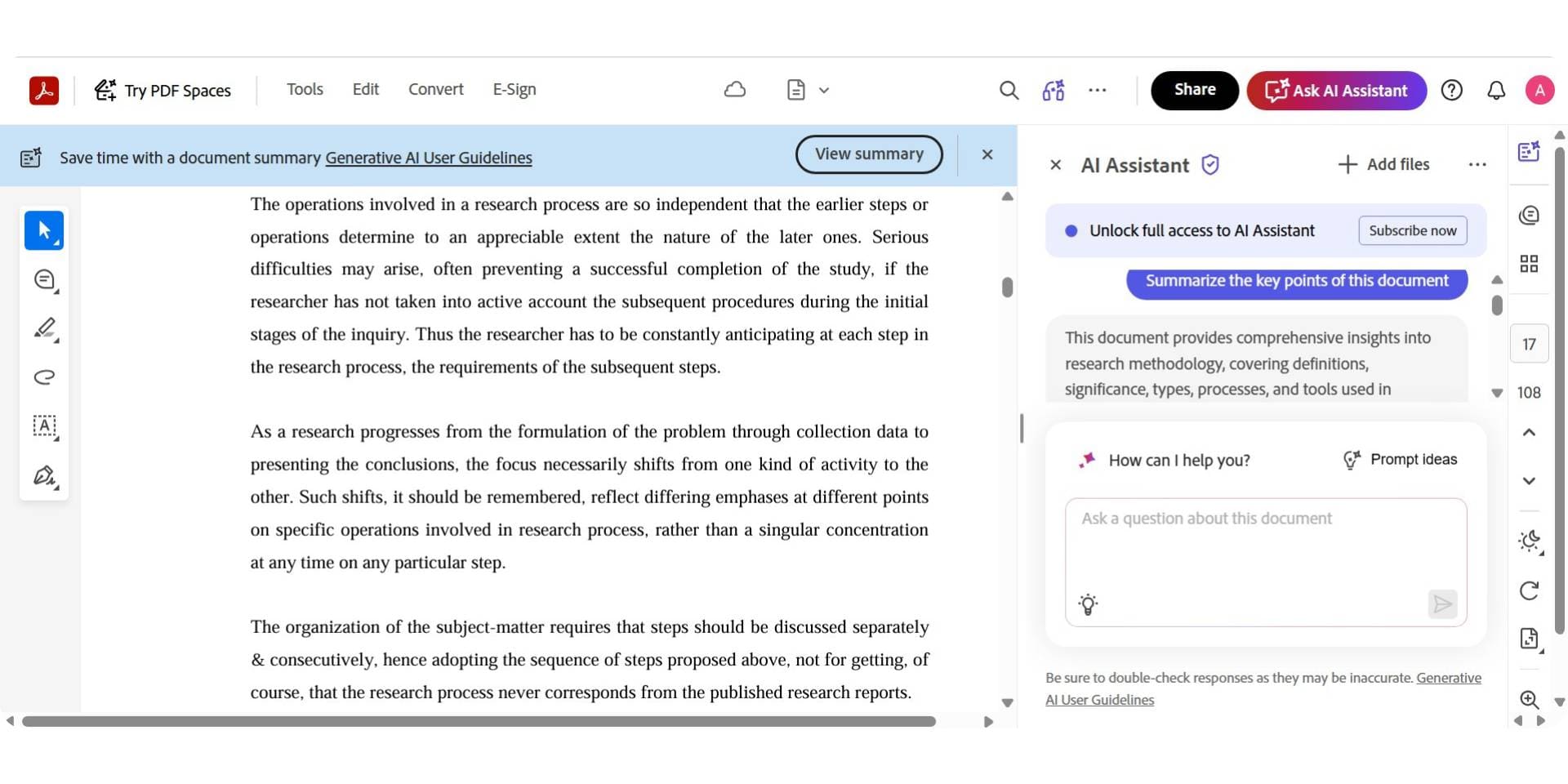The width and height of the screenshot is (1568, 784).
Task: Go to previous page with up chevron
Action: point(1529,432)
